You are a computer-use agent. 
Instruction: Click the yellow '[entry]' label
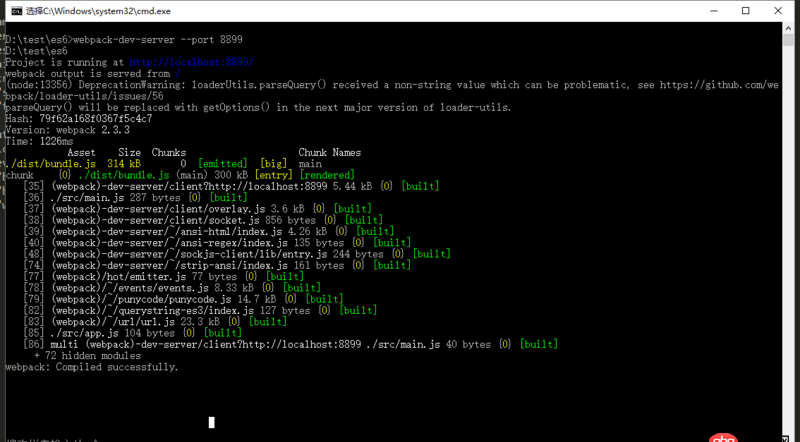pos(273,175)
